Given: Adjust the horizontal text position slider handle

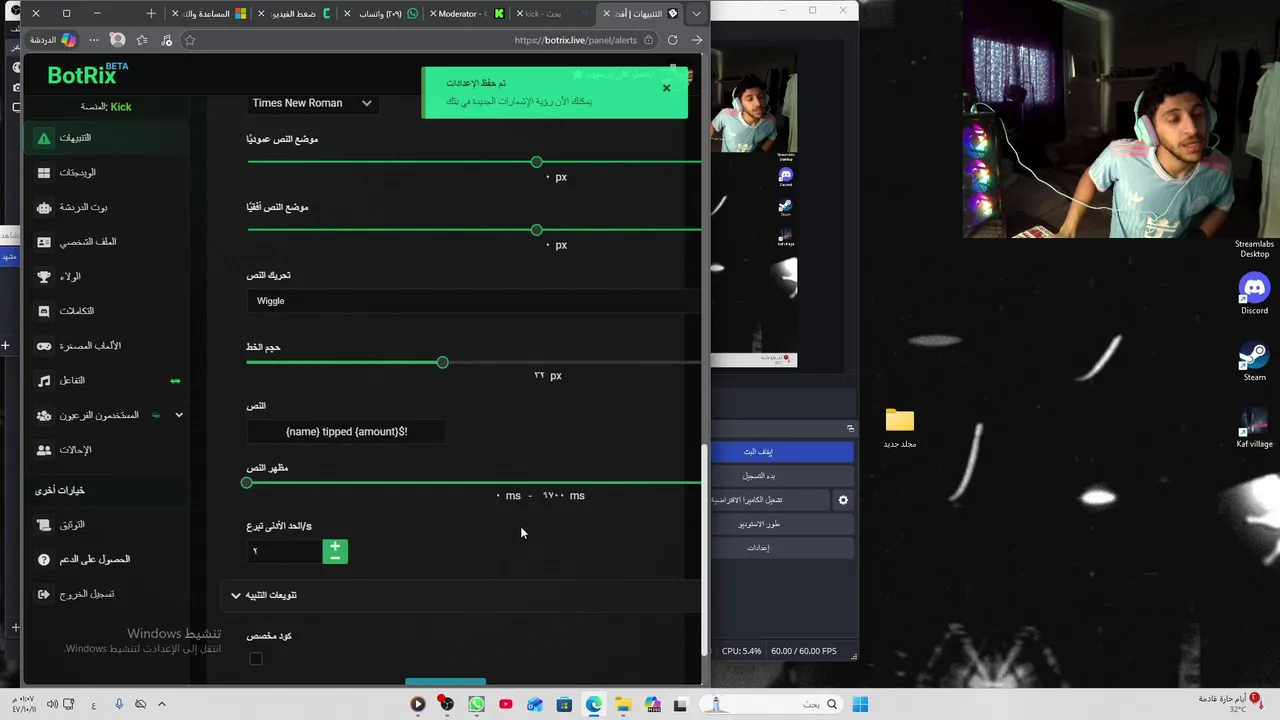Looking at the screenshot, I should click(x=537, y=230).
